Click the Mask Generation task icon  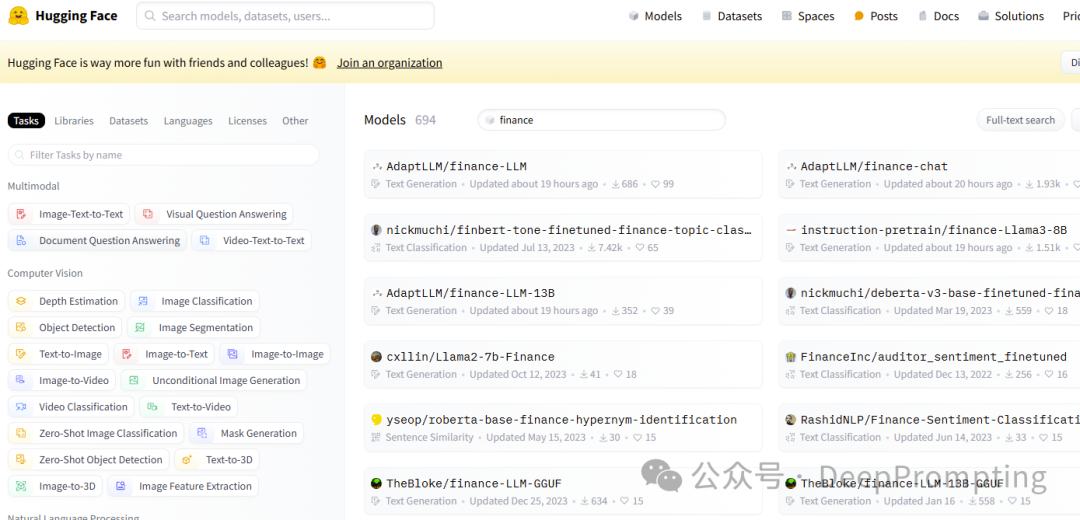tap(203, 434)
